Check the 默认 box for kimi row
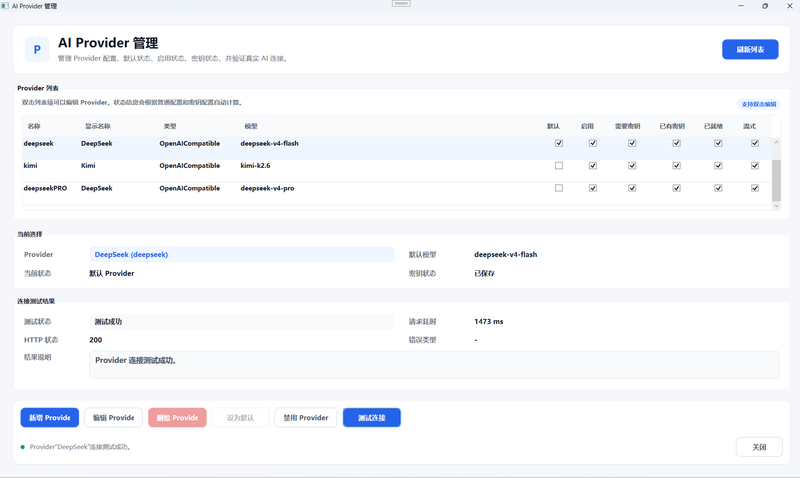Viewport: 800px width, 478px height. tap(559, 166)
